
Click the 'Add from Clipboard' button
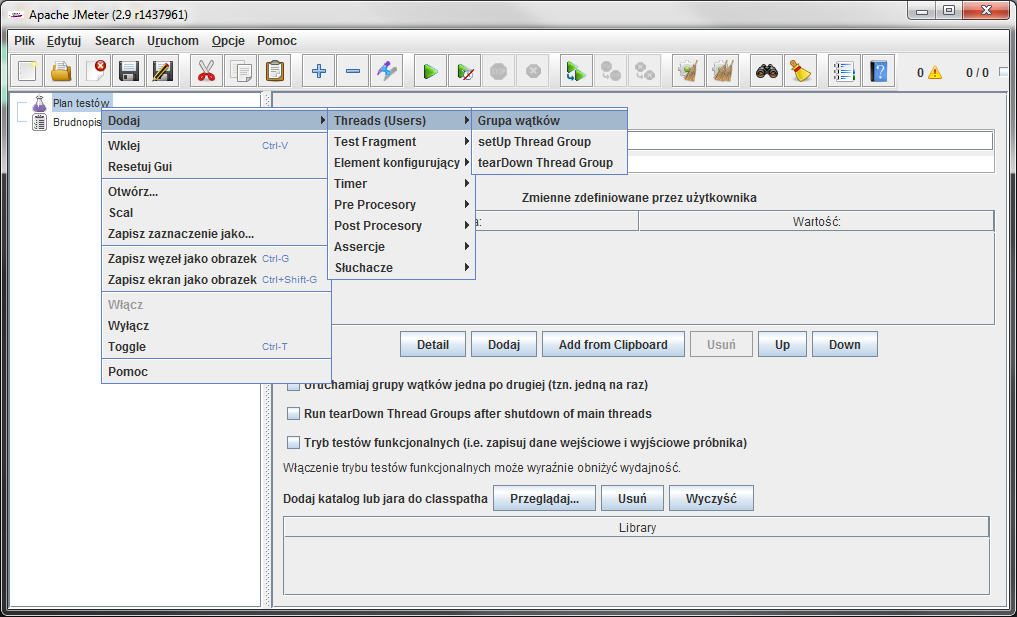pyautogui.click(x=613, y=345)
